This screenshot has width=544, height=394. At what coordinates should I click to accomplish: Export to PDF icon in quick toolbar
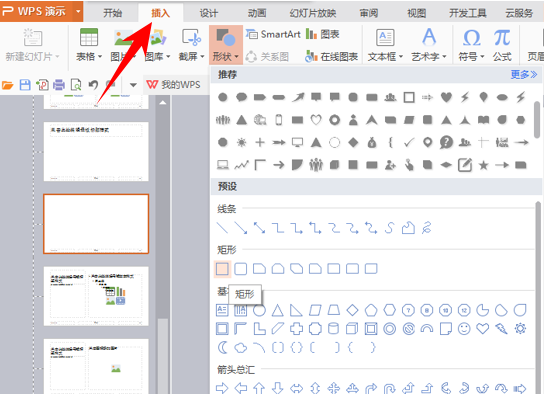tap(42, 85)
